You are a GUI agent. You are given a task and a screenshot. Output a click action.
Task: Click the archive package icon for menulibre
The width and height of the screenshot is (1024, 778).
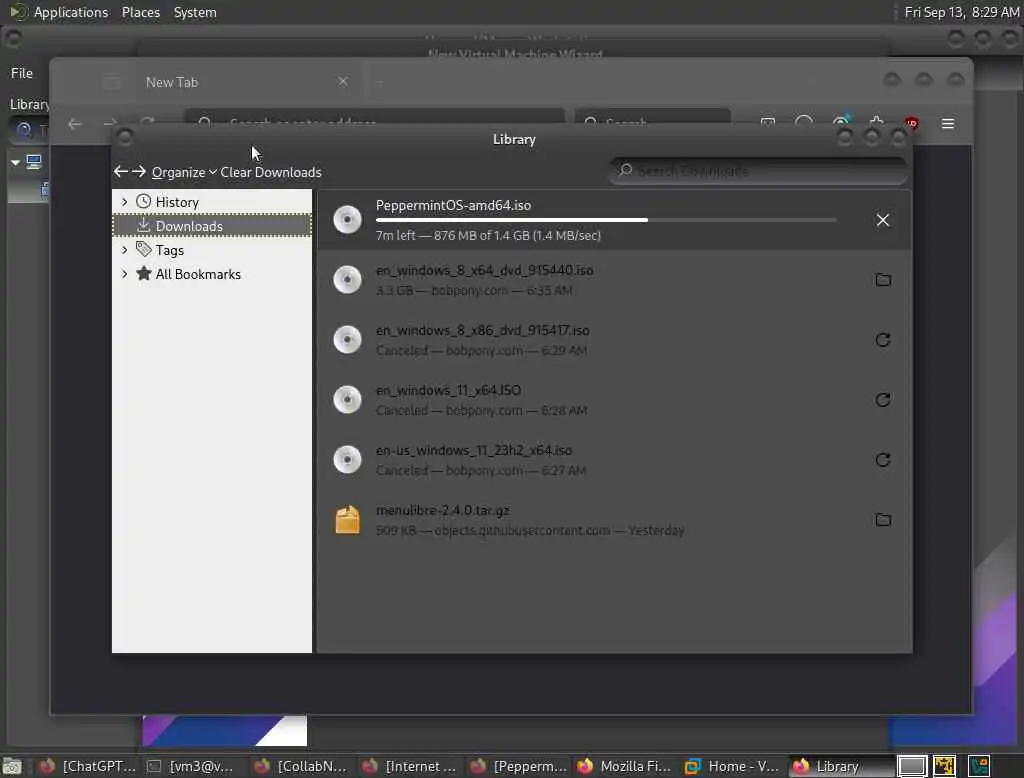pos(347,520)
